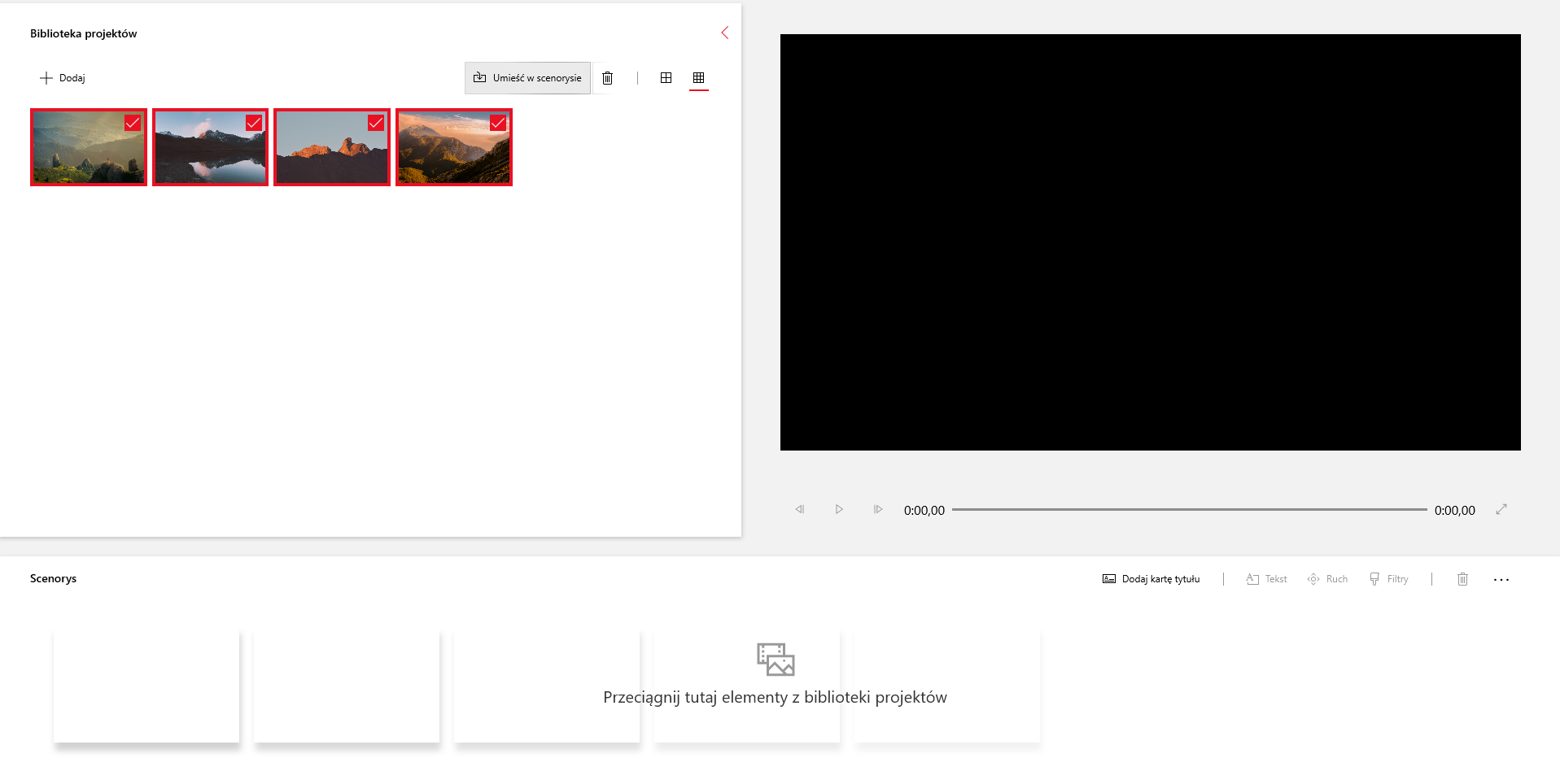Uncheck the lake reflection photo checkbox
This screenshot has width=1560, height=784.
click(254, 123)
